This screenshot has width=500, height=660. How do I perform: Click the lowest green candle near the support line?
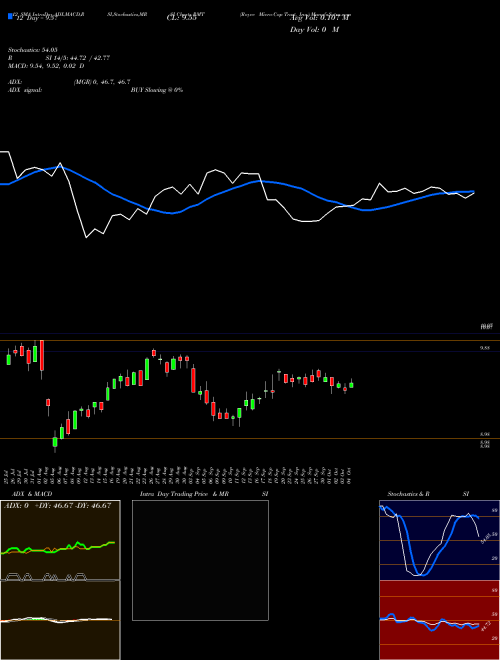coord(55,442)
